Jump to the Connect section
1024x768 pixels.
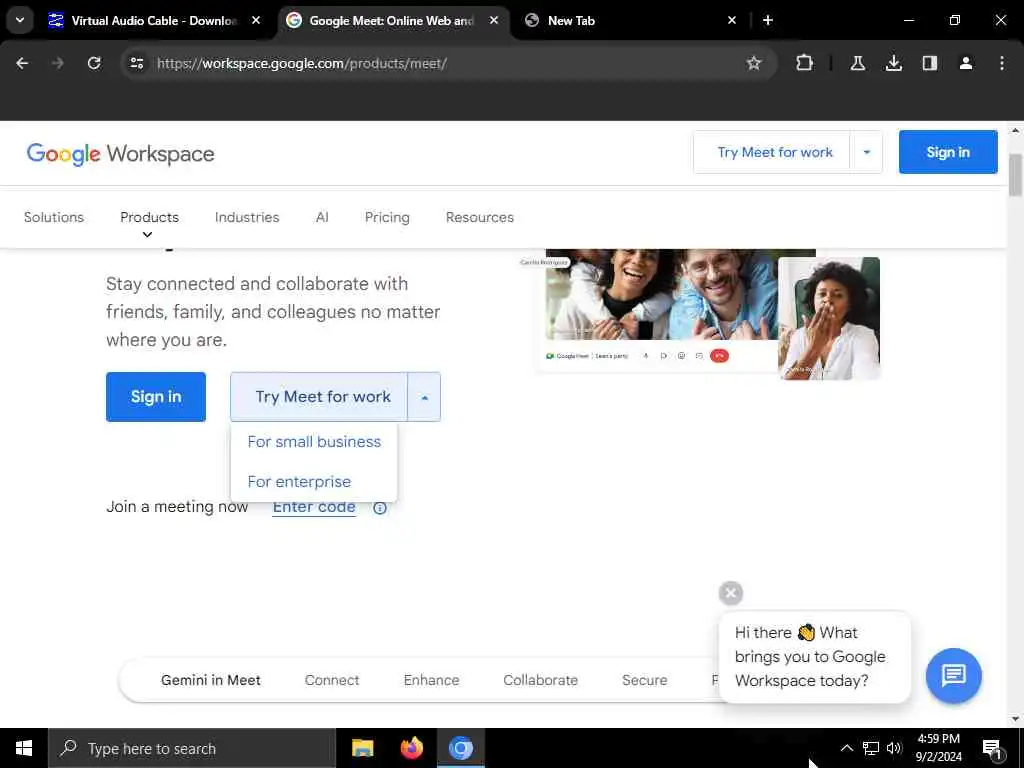tap(332, 680)
